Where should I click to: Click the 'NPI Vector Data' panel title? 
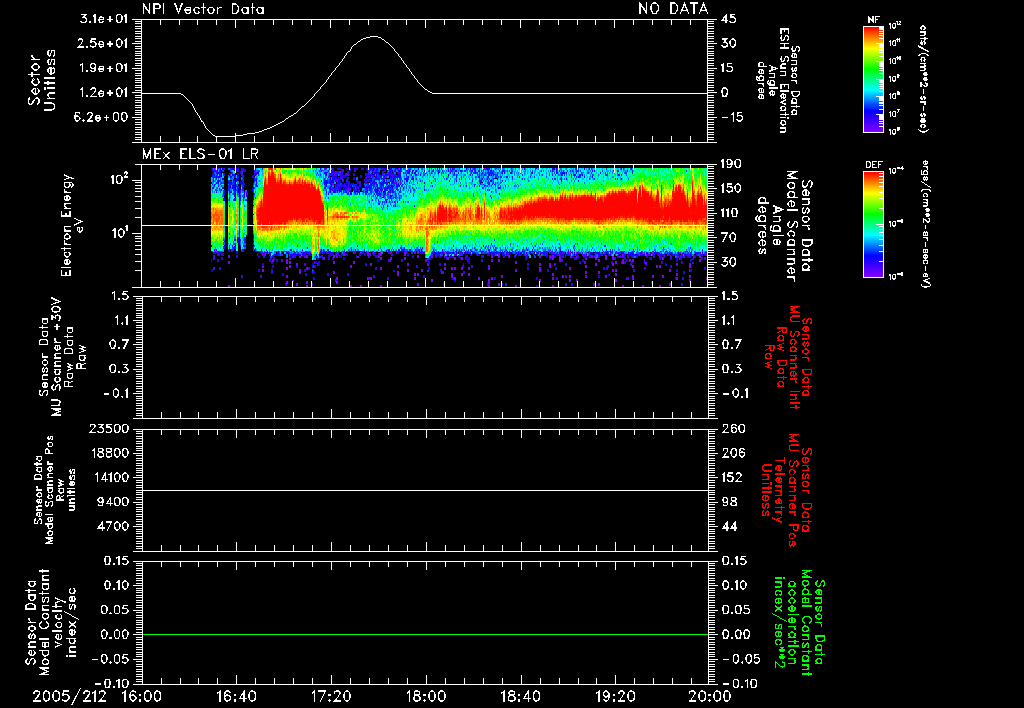coord(203,9)
